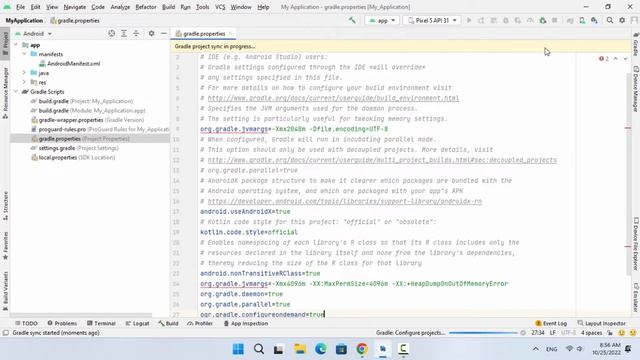Open the Layout Inspector tool window
Screen dimensions: 640x360
[601, 323]
